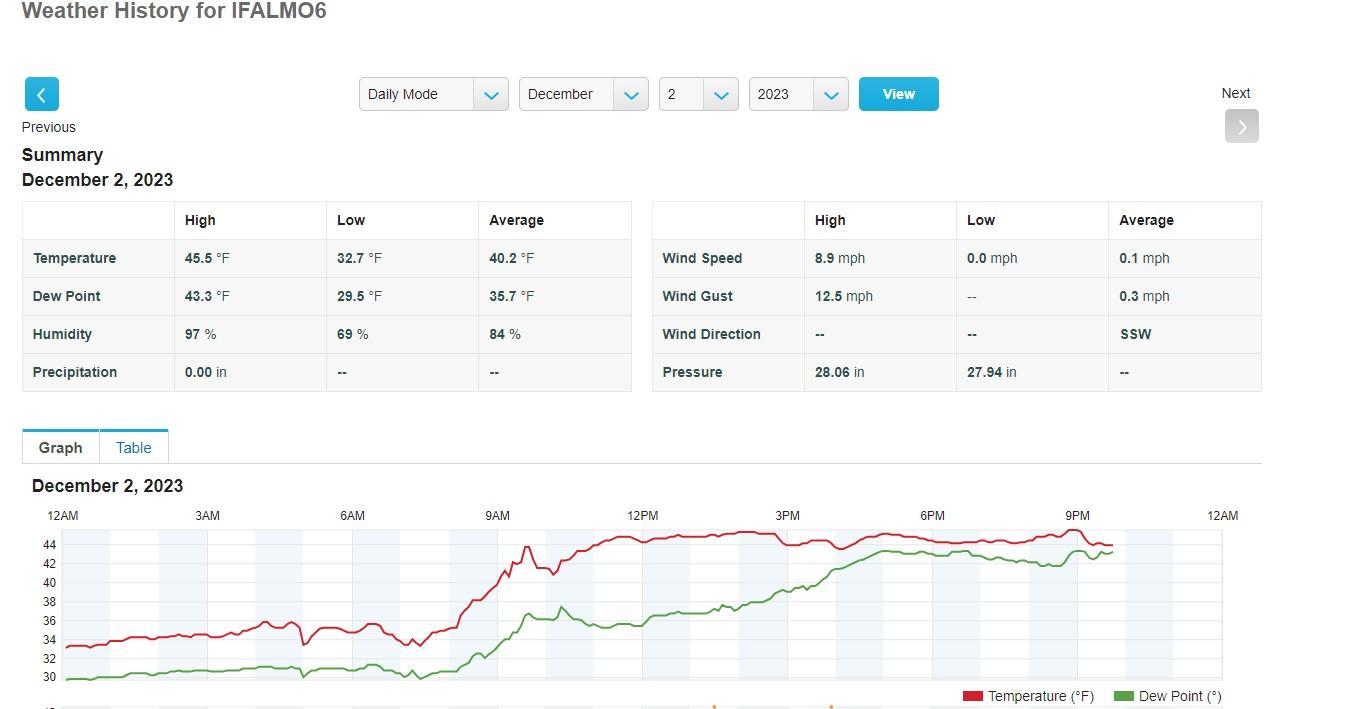Select the Precipitation row label

(x=75, y=372)
